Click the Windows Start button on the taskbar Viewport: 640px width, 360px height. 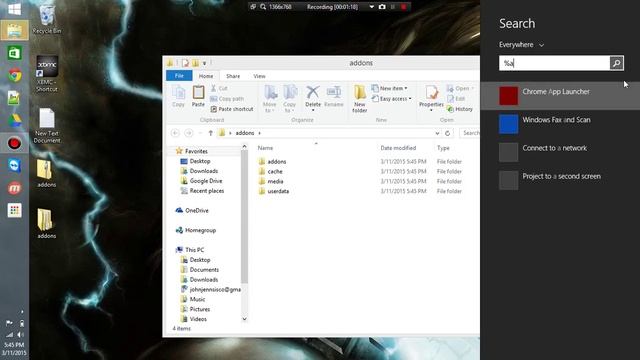14,9
